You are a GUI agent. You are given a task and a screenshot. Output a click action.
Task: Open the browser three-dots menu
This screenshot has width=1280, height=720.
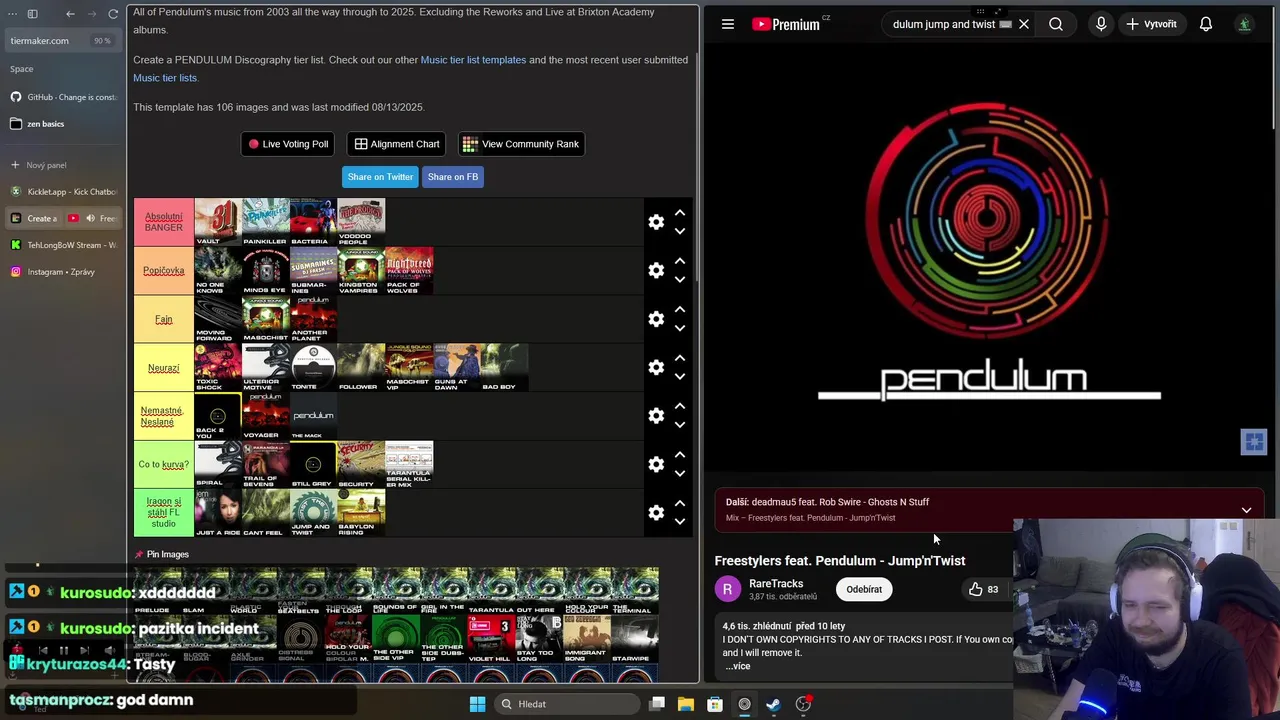pyautogui.click(x=13, y=14)
